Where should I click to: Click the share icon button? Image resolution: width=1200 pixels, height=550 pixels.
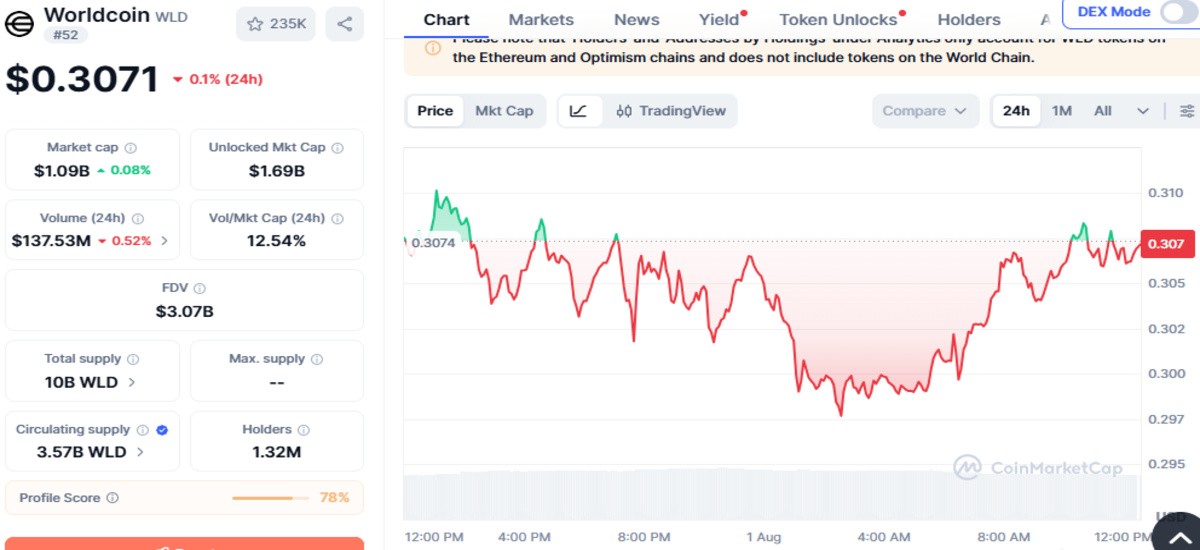(x=344, y=24)
